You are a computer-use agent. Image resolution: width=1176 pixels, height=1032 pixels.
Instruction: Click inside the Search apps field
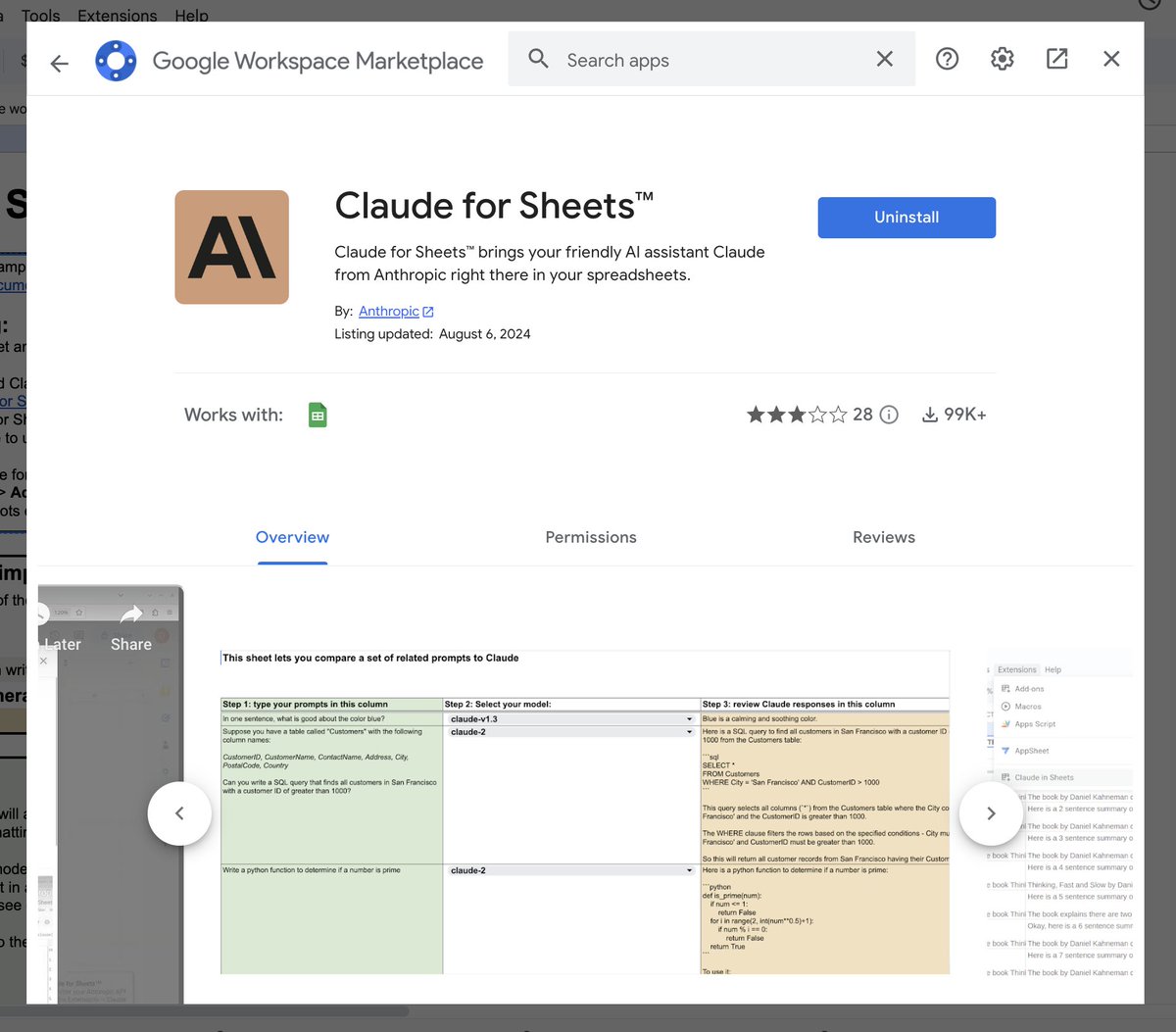click(x=686, y=59)
